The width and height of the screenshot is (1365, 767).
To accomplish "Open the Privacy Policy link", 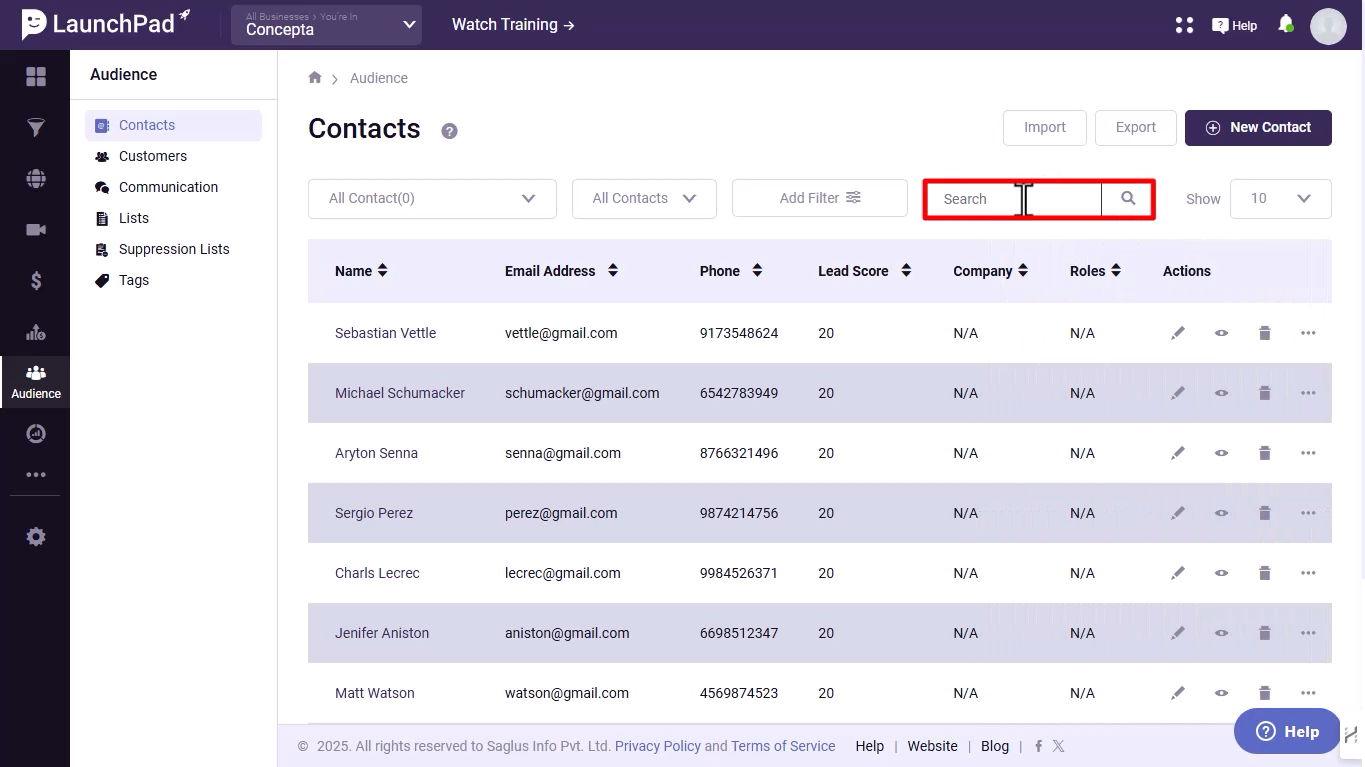I will click(658, 746).
